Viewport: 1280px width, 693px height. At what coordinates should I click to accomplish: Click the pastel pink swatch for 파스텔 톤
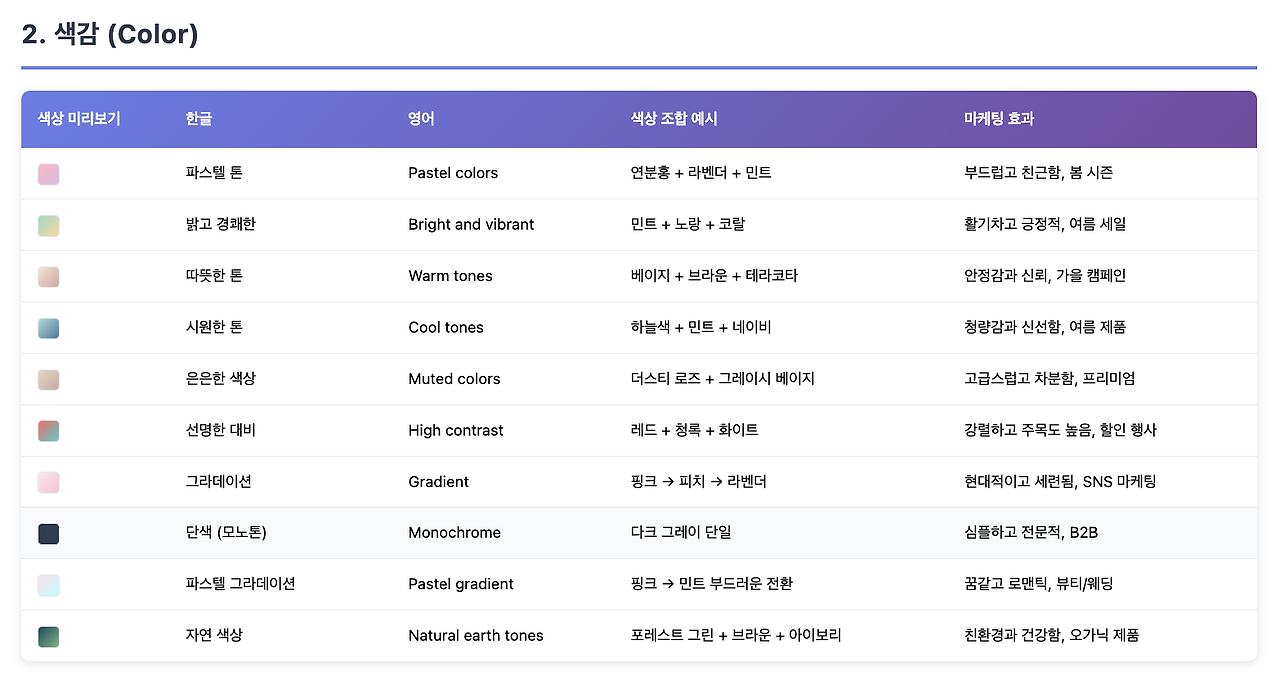coord(49,174)
